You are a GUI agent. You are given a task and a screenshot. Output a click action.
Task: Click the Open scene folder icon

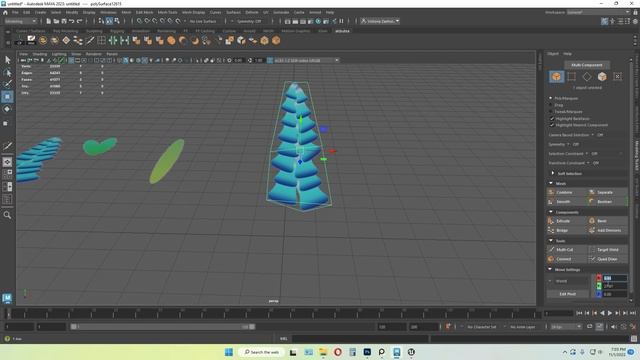(56, 21)
